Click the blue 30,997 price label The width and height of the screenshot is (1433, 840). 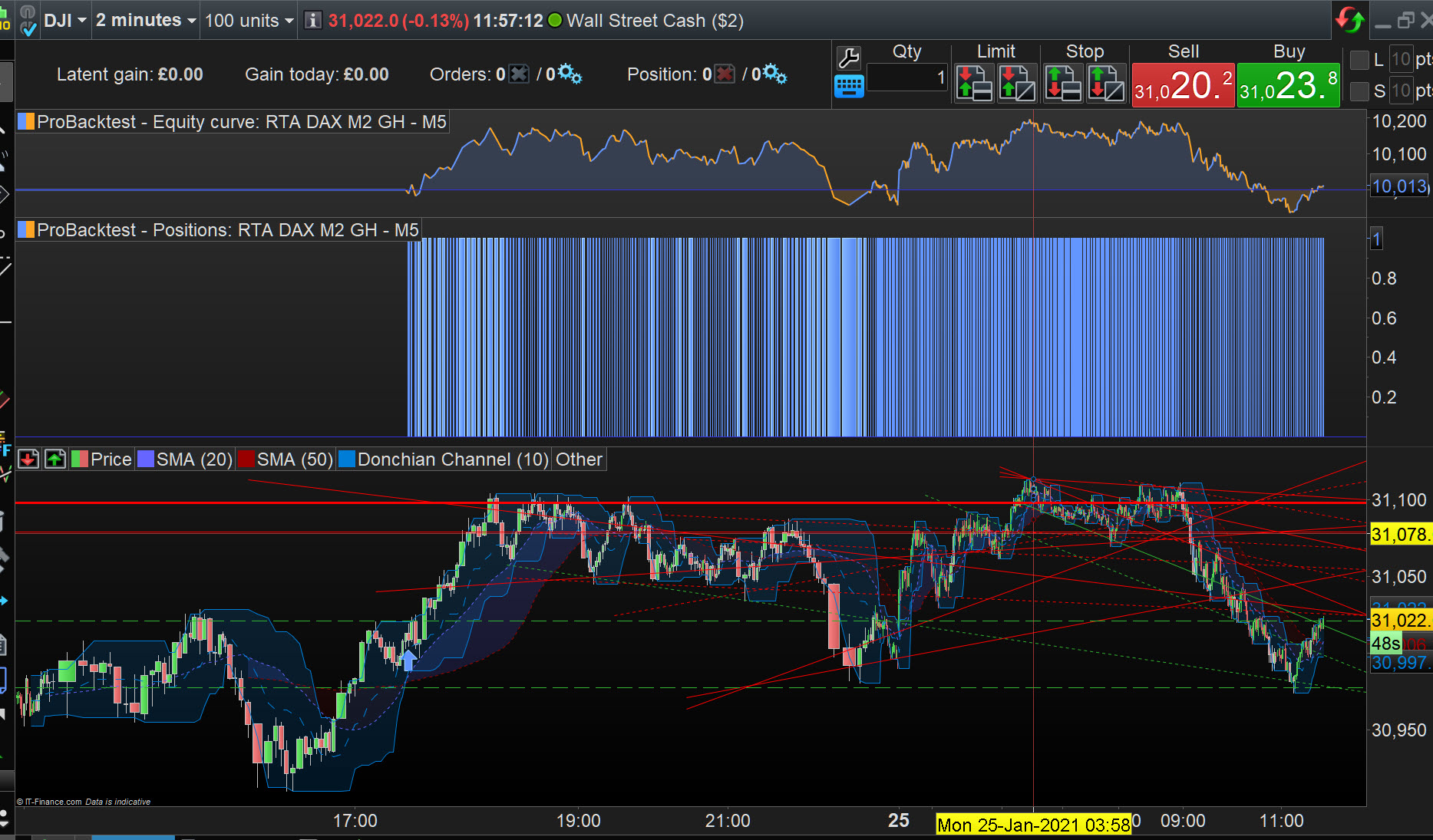coord(1401,663)
